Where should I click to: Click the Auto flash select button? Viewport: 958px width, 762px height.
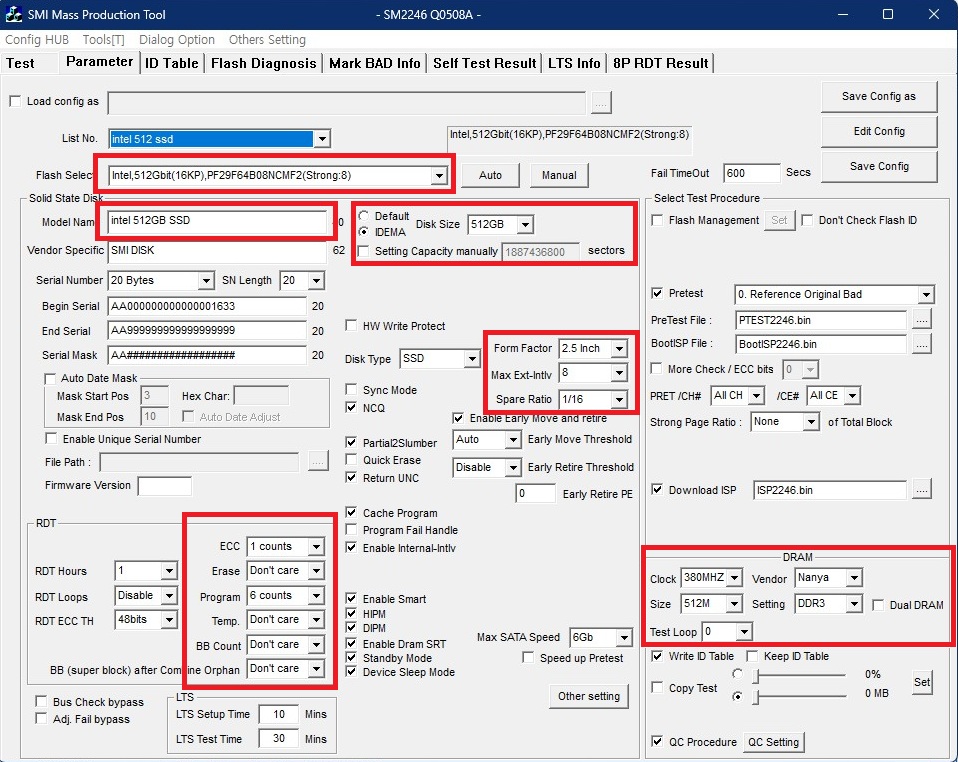pyautogui.click(x=490, y=175)
